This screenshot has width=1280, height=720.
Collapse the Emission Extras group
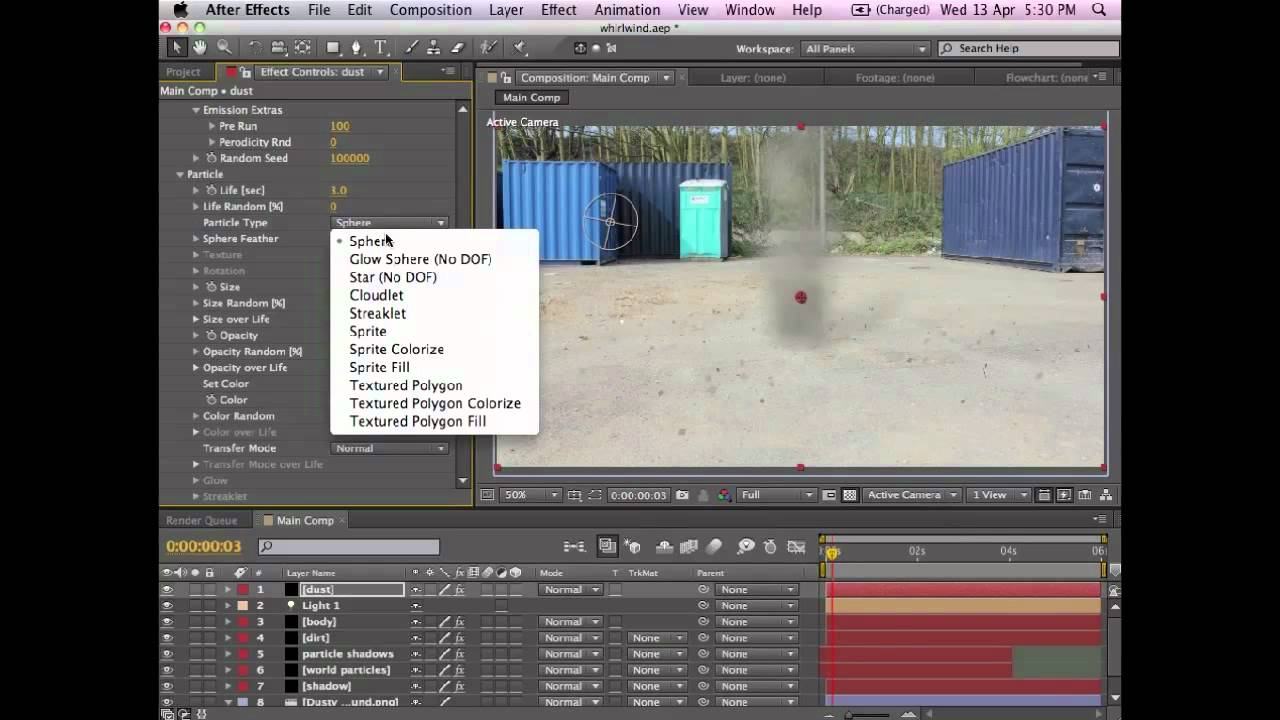tap(196, 110)
